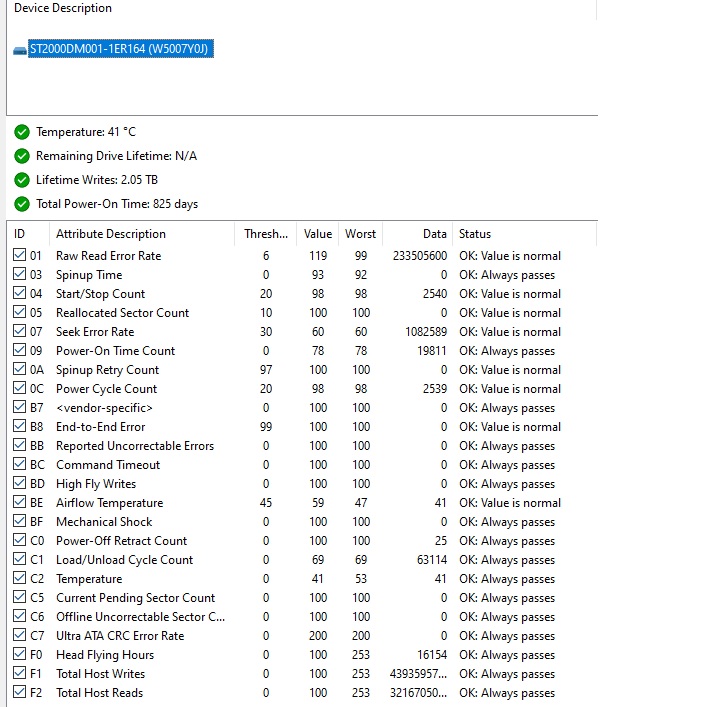
Task: Click Total Power-On Time: 825 days label
Action: click(x=117, y=204)
